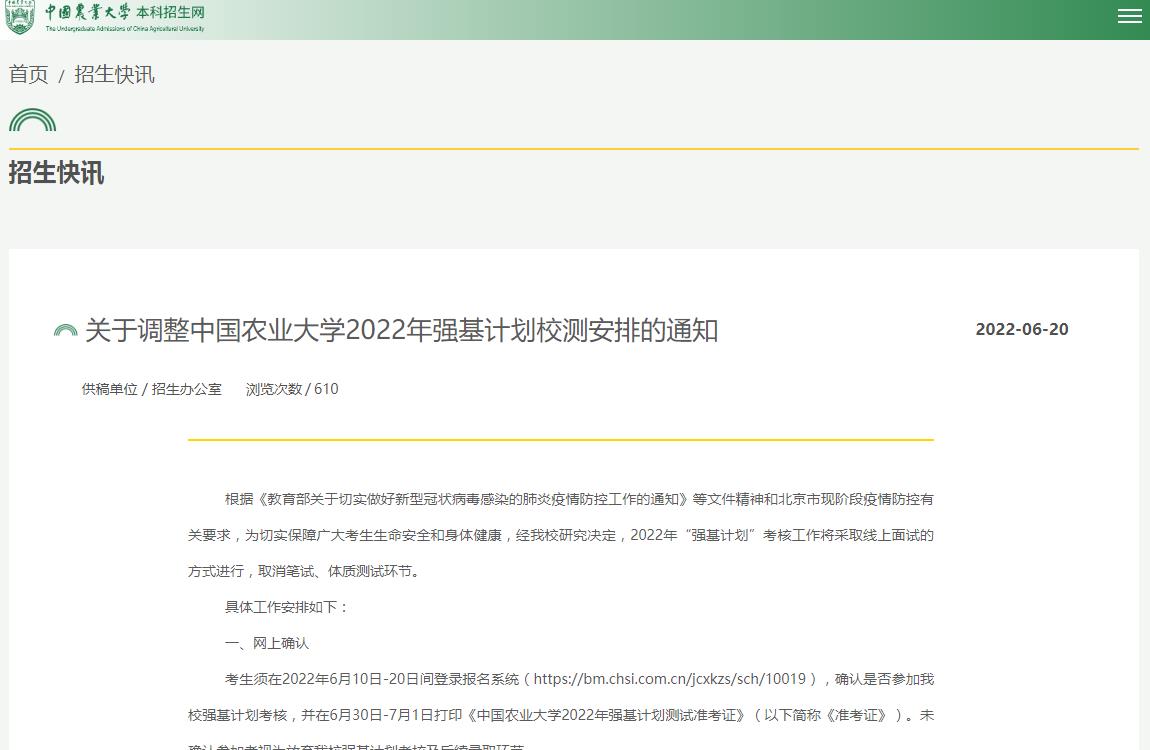Screen dimensions: 1150x750
Task: Click English subtitle under site logo
Action: (x=125, y=29)
